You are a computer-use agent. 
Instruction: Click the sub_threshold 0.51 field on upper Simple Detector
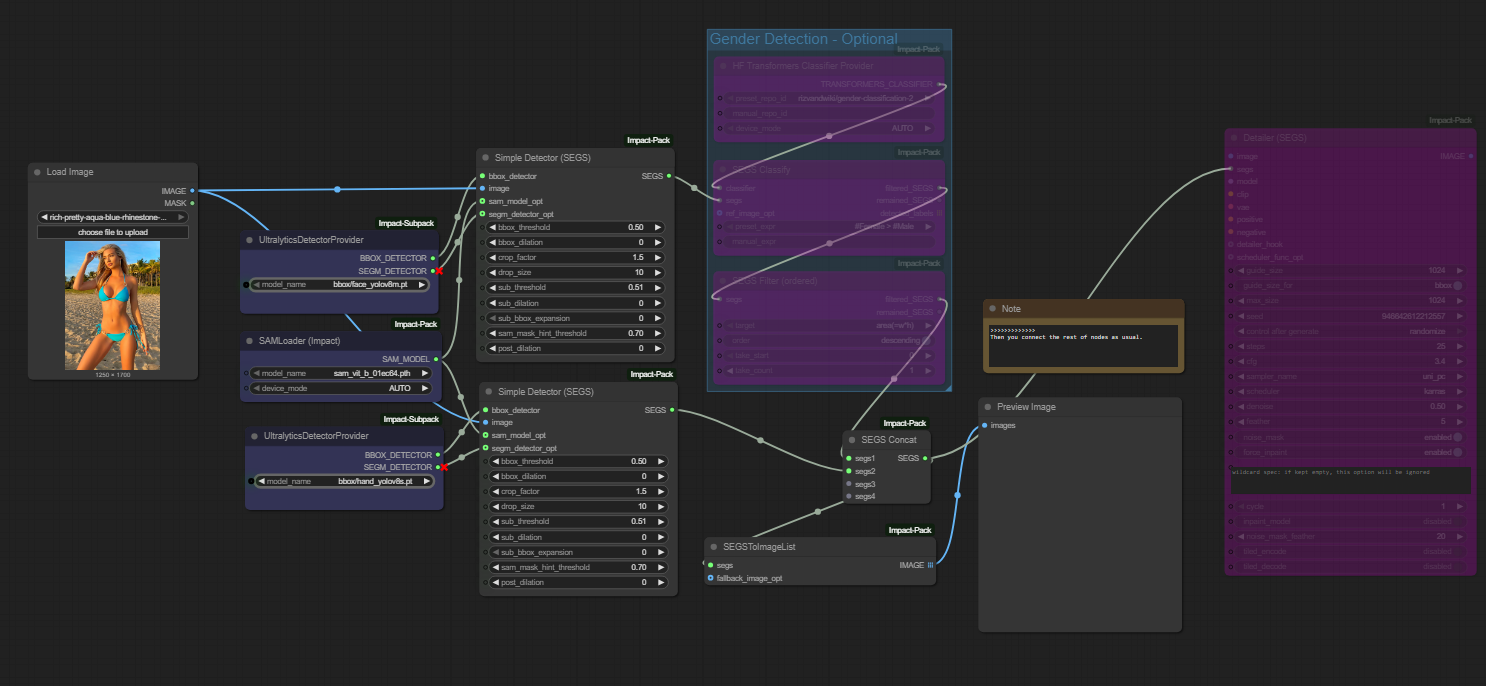tap(575, 287)
